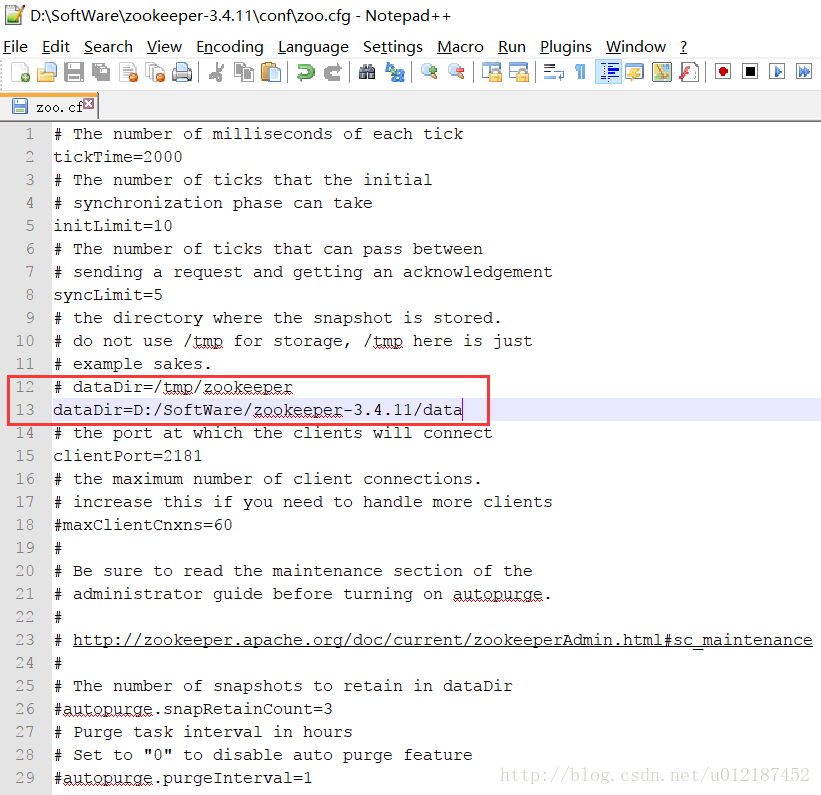Open the Encoding menu

[230, 47]
